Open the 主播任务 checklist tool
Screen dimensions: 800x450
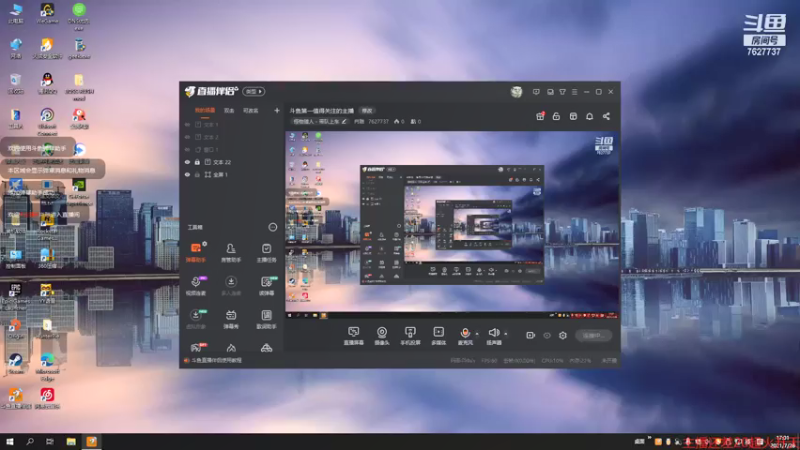pos(266,253)
